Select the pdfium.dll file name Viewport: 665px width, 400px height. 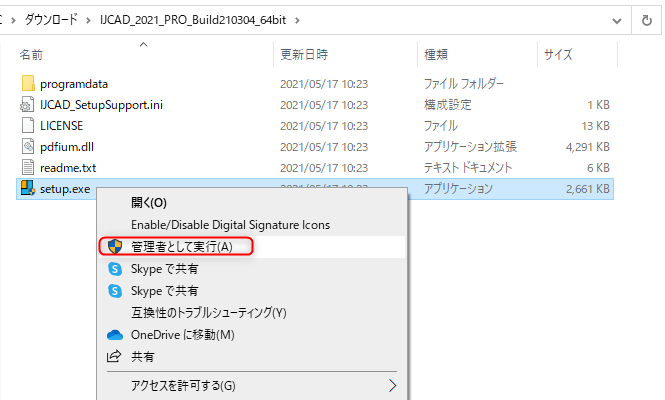pos(67,147)
